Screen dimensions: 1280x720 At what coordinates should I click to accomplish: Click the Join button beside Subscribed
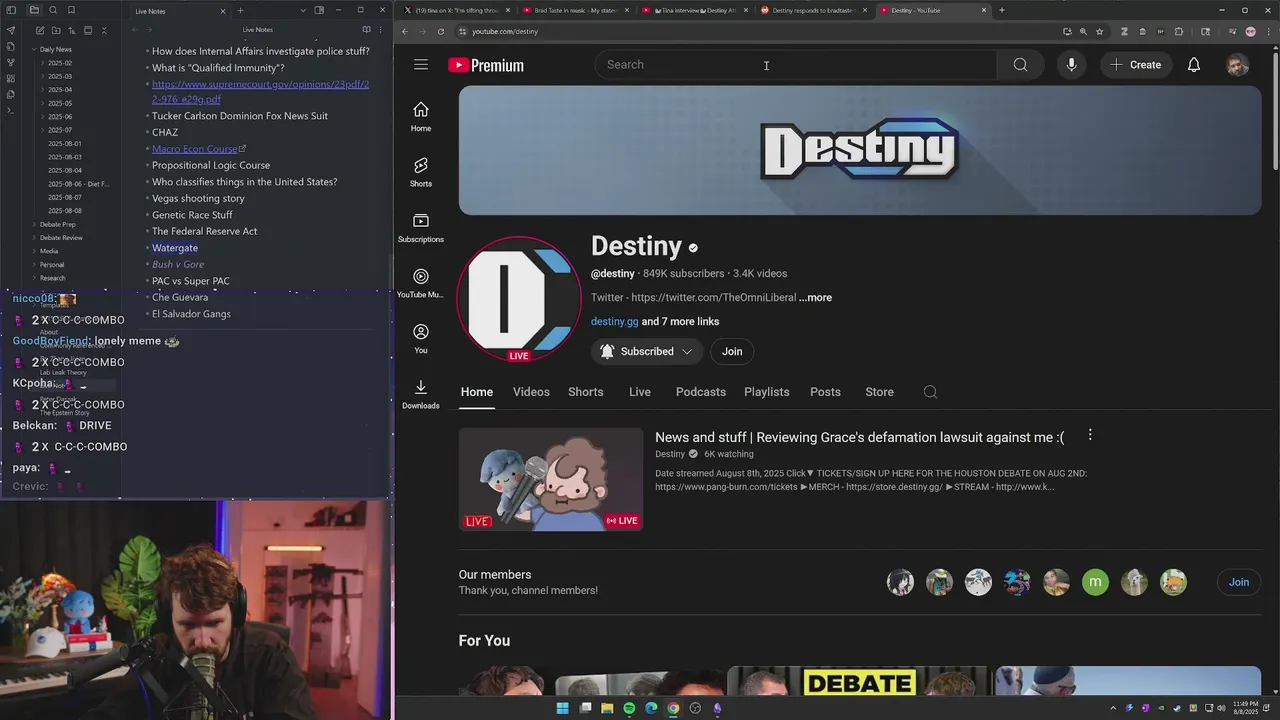point(732,351)
